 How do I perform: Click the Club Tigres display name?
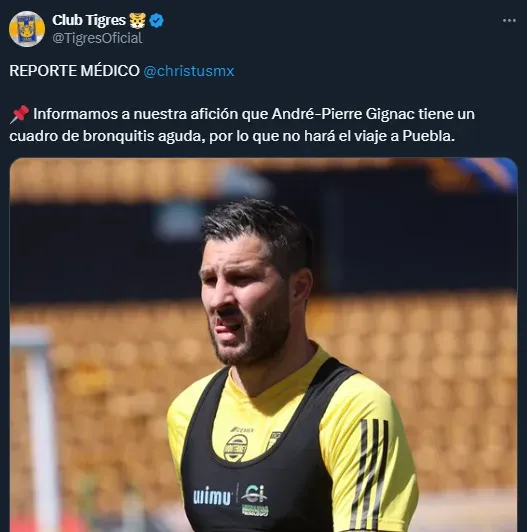coord(89,20)
